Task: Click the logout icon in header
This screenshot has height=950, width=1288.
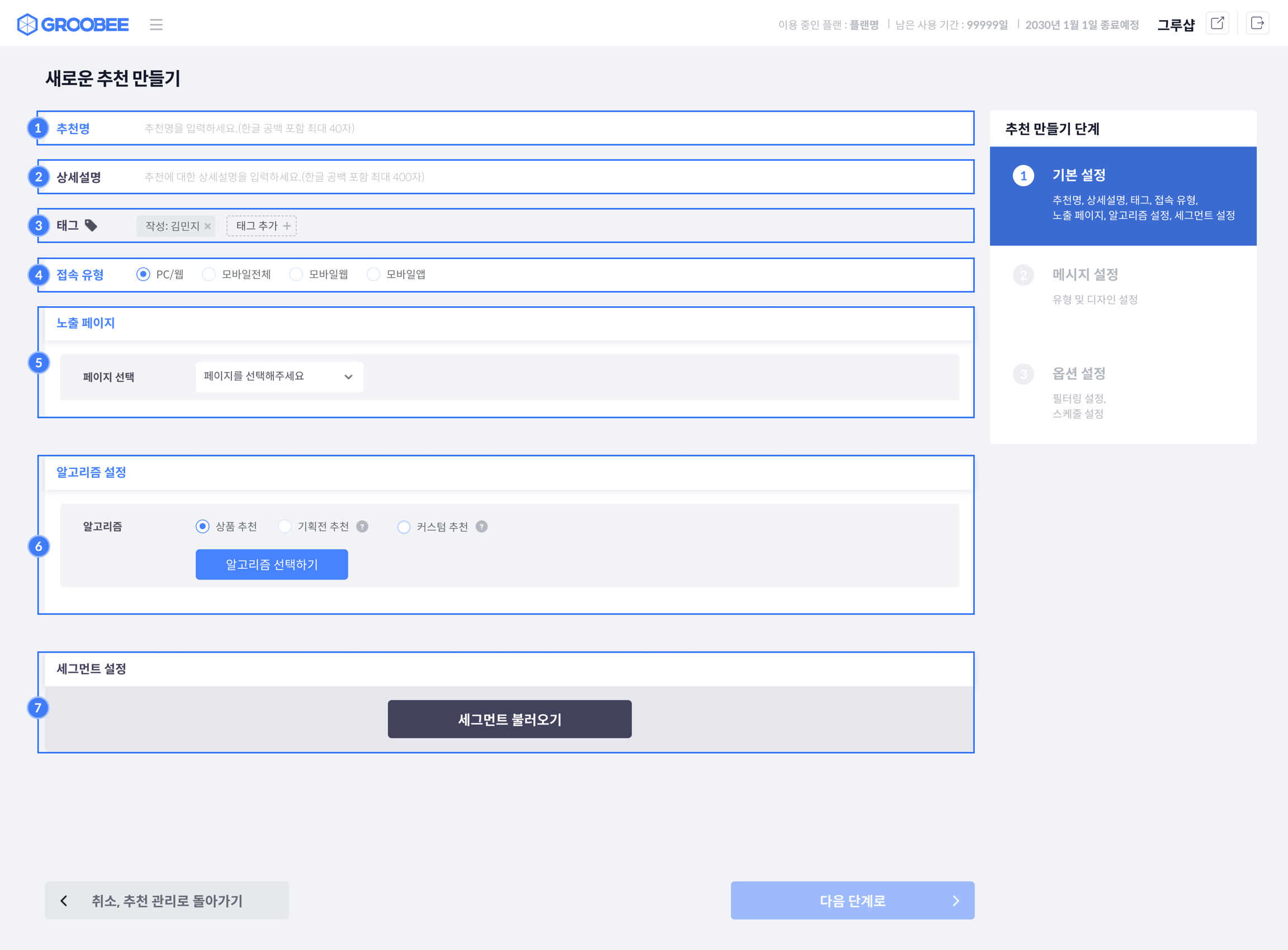Action: click(1257, 23)
